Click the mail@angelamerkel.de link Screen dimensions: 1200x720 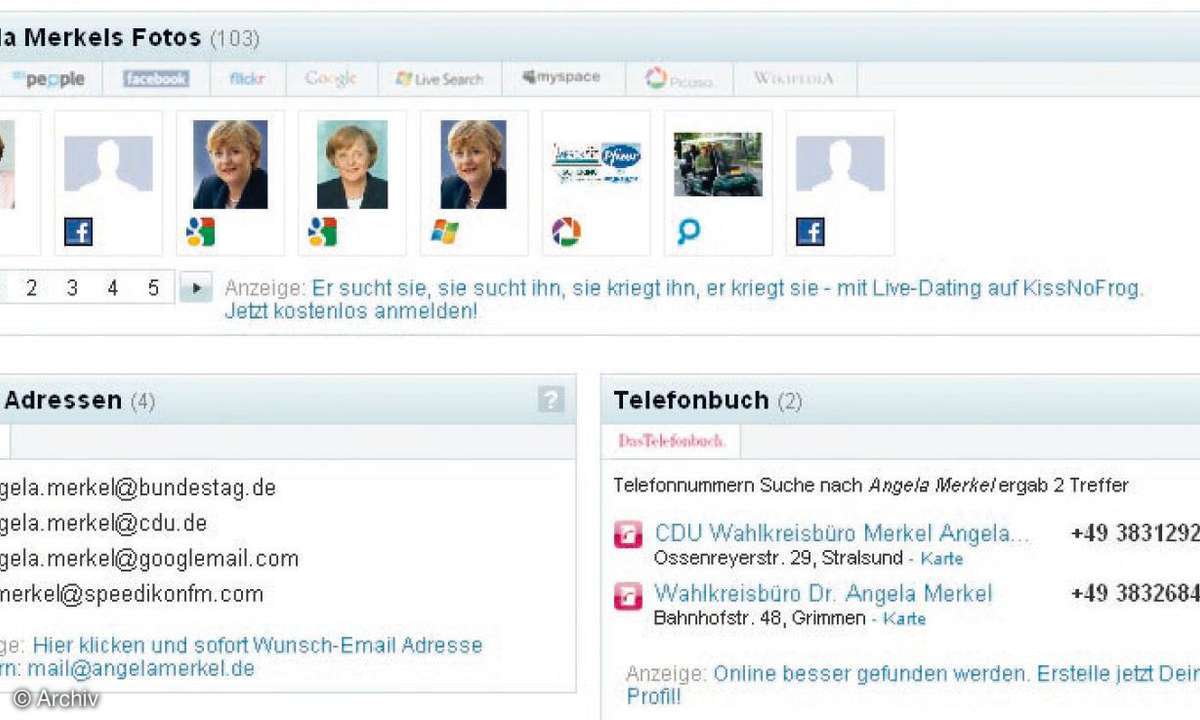click(141, 668)
